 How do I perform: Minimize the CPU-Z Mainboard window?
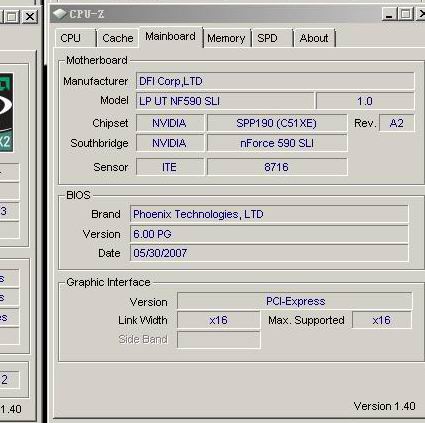pos(389,14)
